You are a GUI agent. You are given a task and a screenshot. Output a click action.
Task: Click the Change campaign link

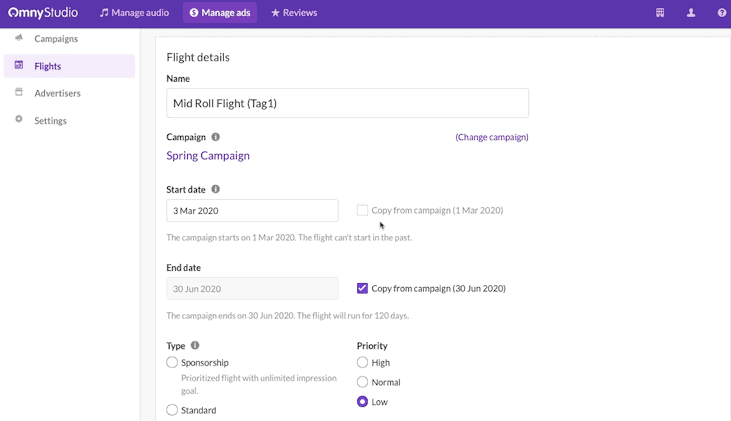click(x=491, y=137)
